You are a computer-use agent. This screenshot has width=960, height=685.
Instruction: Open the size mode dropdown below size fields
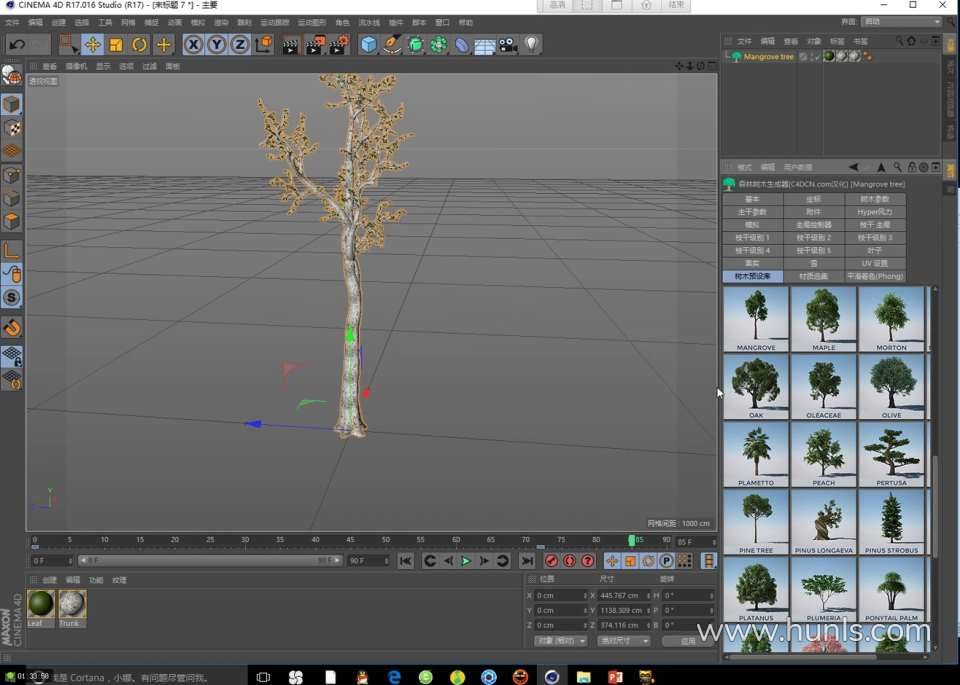(623, 641)
